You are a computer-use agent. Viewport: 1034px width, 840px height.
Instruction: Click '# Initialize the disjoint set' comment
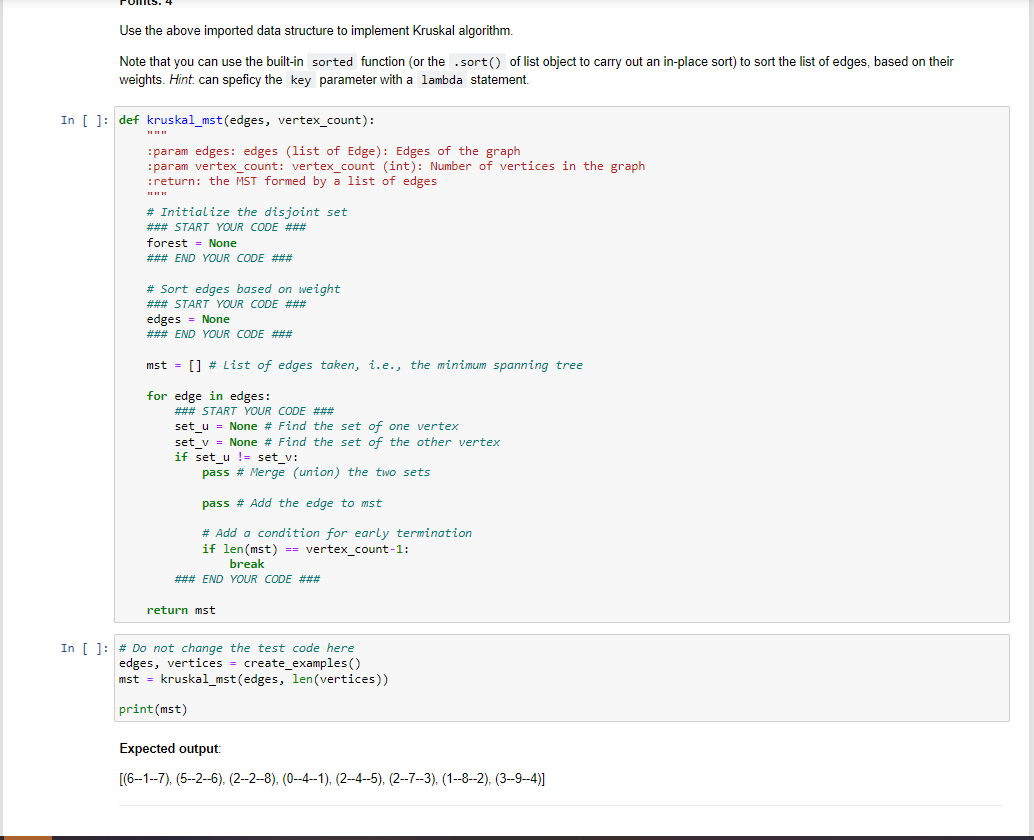pos(247,212)
